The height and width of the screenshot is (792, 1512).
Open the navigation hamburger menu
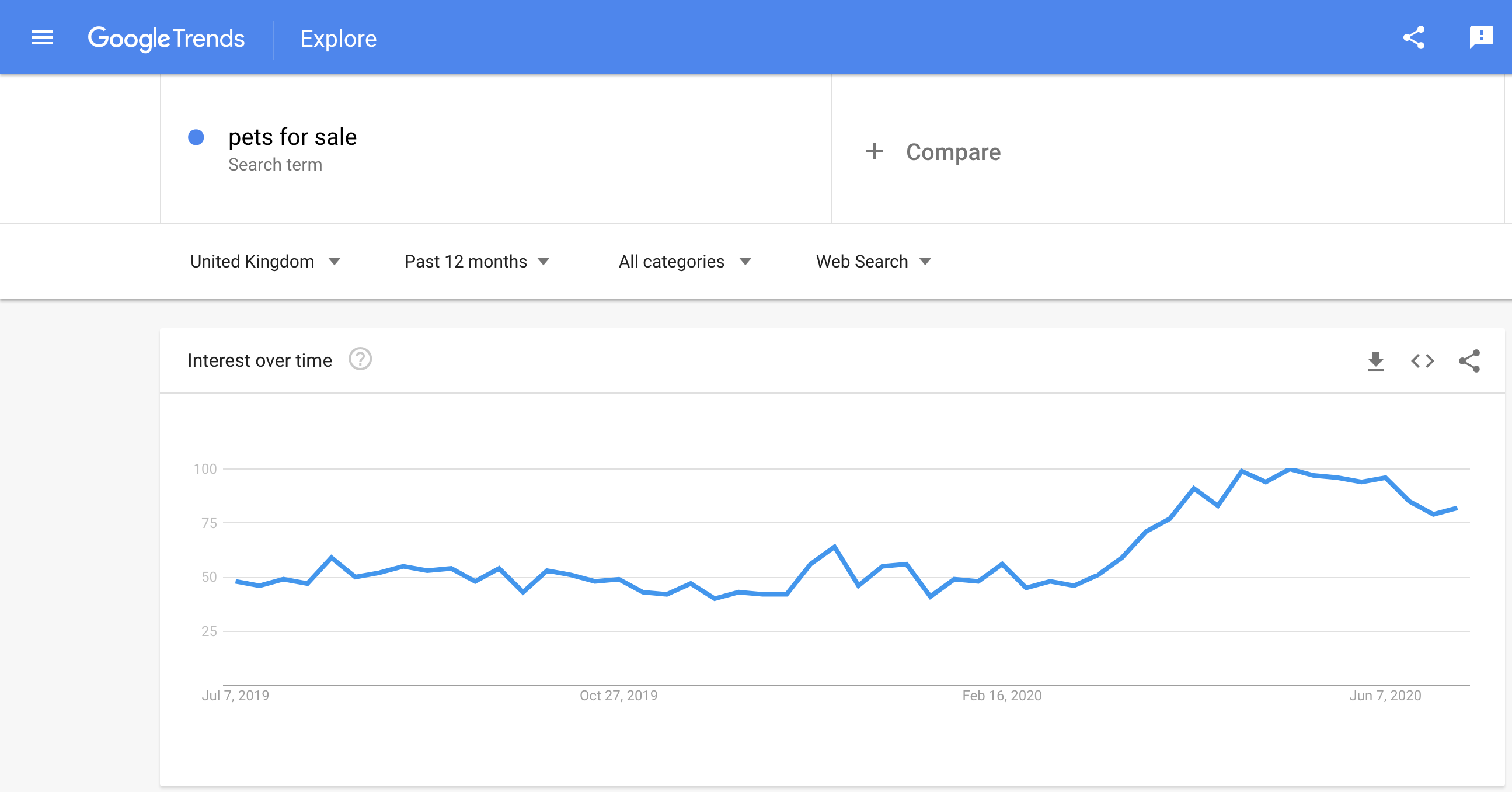41,37
